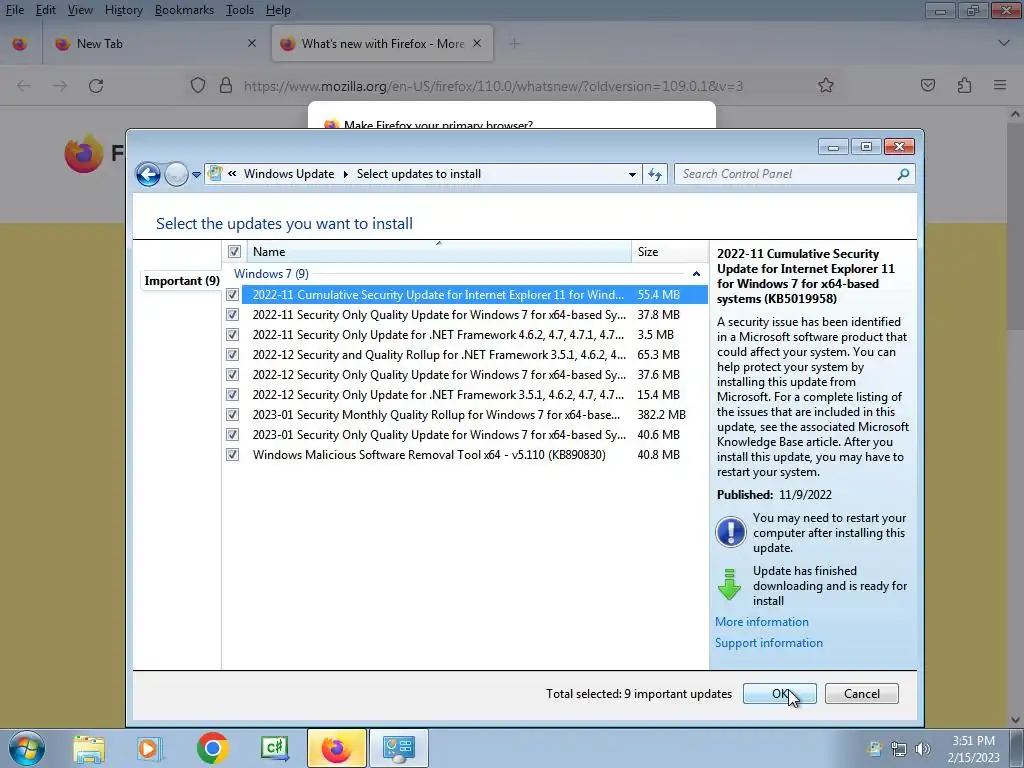Uncheck 2022-11 Cumulative Security Update for Internet Explorer
Image resolution: width=1024 pixels, height=768 pixels.
click(232, 295)
